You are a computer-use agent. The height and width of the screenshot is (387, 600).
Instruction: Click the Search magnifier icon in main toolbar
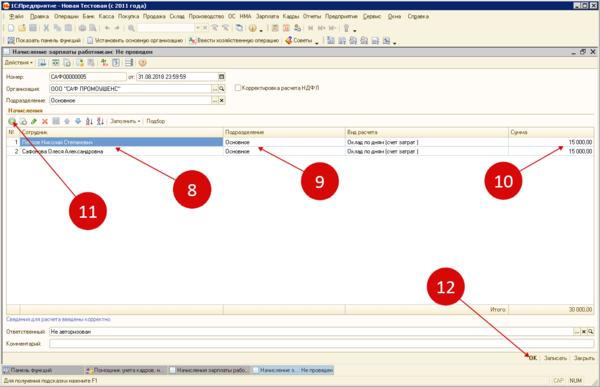click(131, 28)
